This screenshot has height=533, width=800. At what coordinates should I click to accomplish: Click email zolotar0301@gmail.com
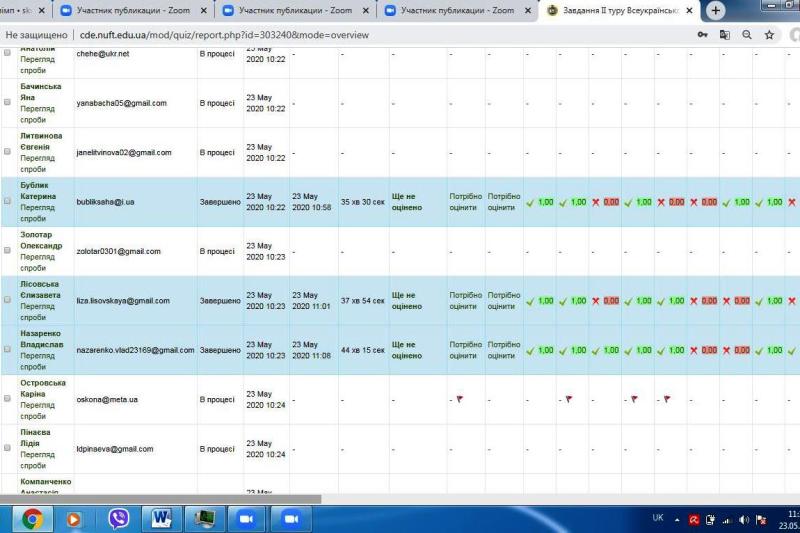click(118, 251)
